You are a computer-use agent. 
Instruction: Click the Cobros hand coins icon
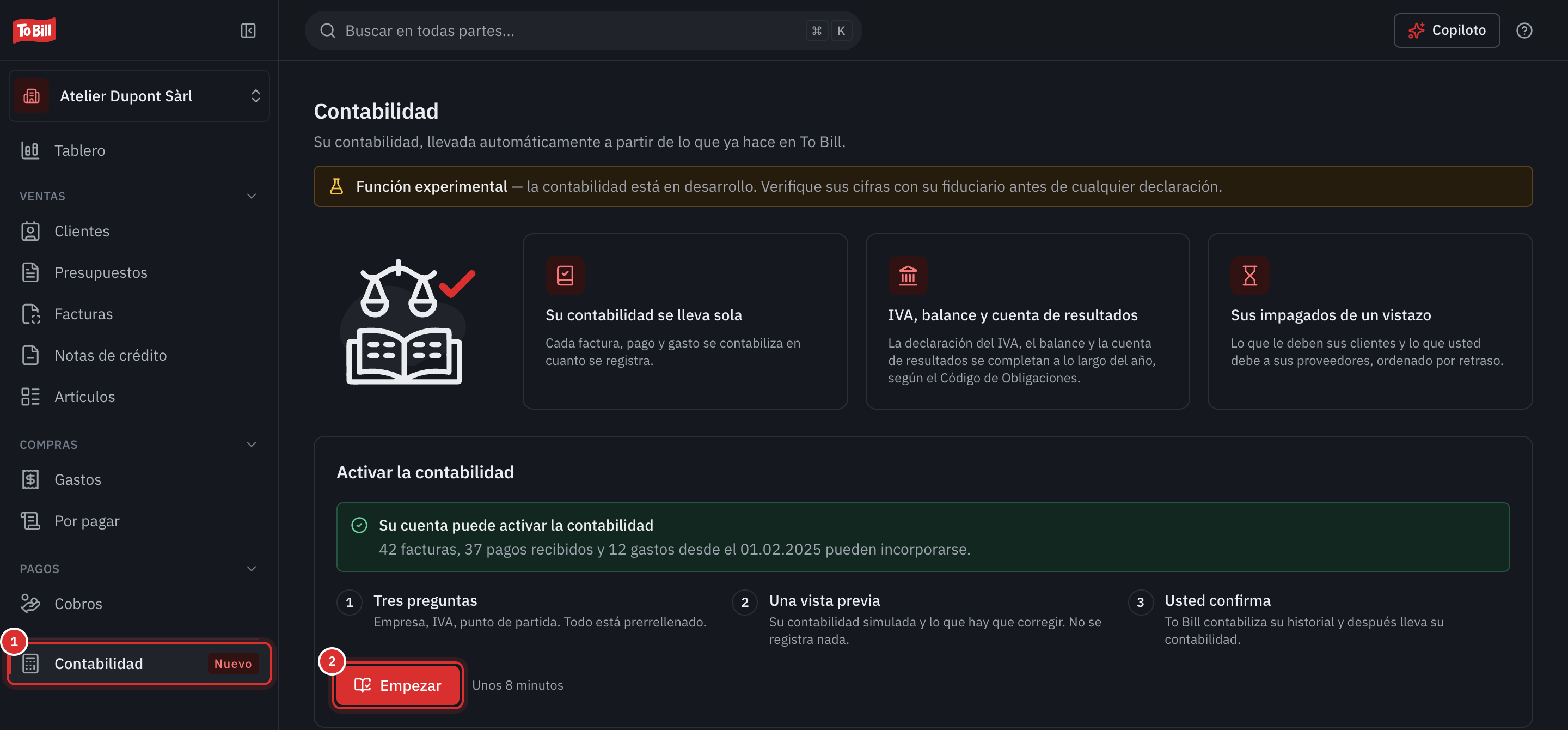pos(30,604)
